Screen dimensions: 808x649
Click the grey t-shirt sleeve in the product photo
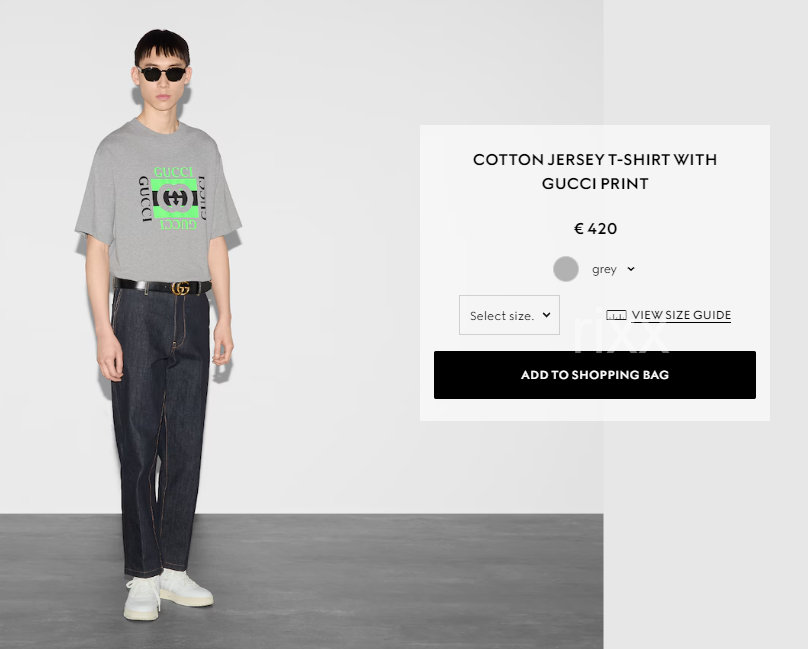pyautogui.click(x=95, y=206)
